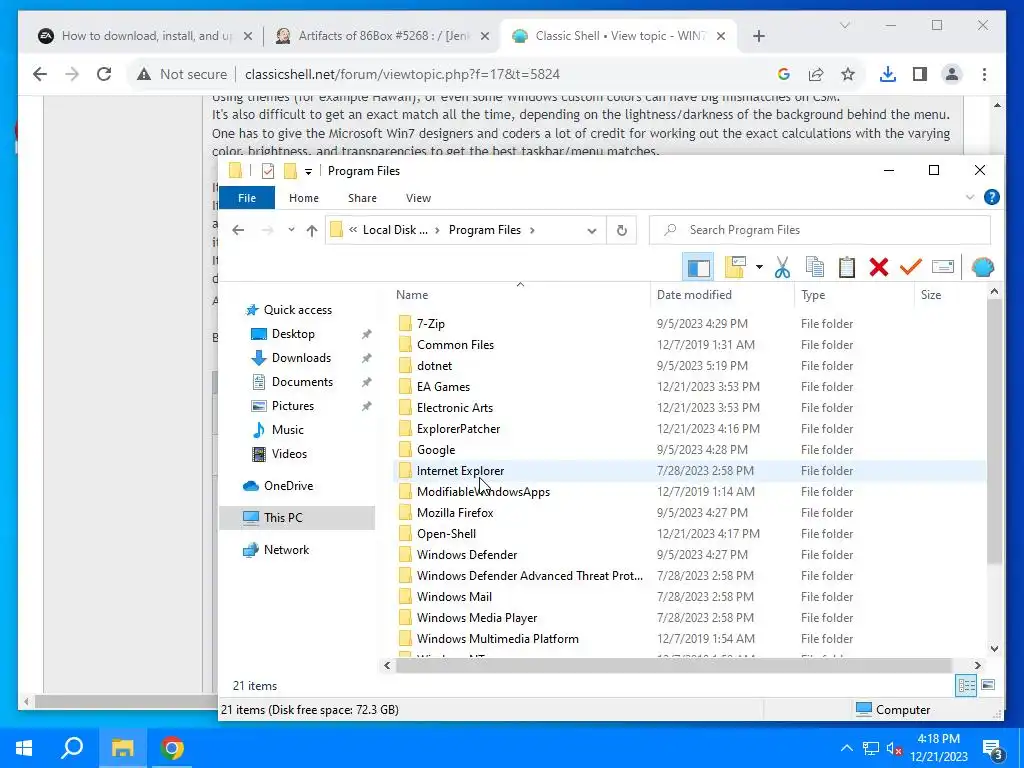The width and height of the screenshot is (1024, 768).
Task: Open taskbar Search magnifier
Action: pyautogui.click(x=72, y=748)
